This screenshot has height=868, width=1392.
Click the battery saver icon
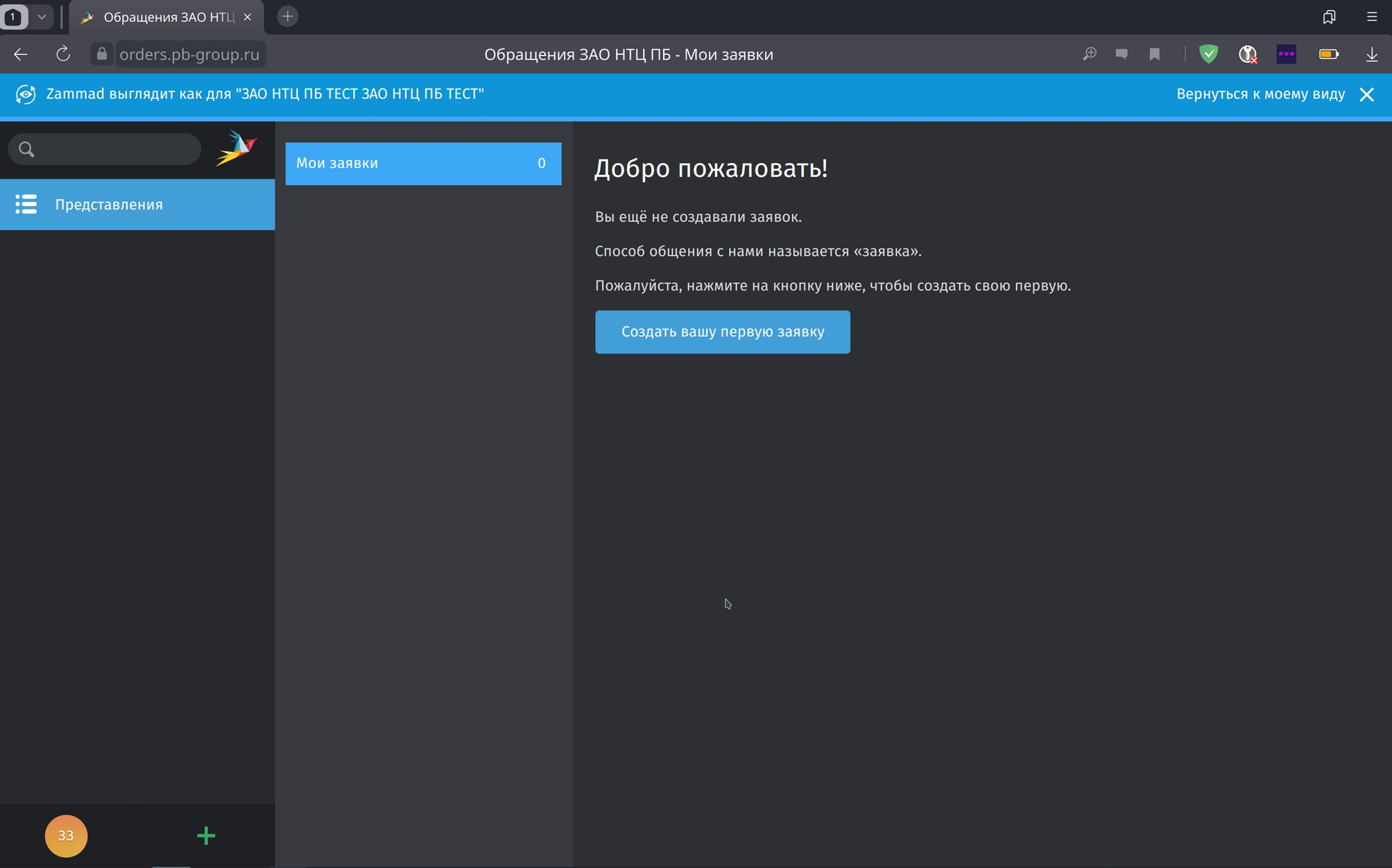click(x=1329, y=54)
